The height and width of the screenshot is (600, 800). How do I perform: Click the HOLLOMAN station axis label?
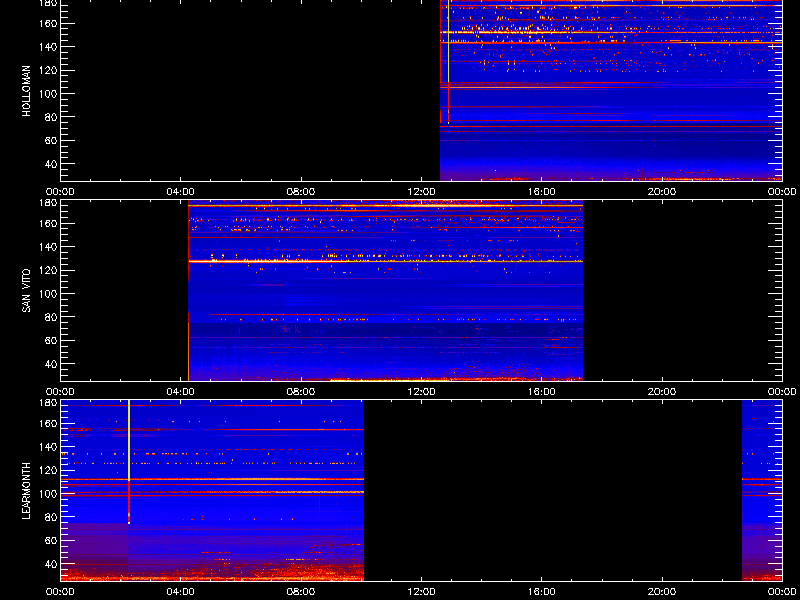click(27, 91)
